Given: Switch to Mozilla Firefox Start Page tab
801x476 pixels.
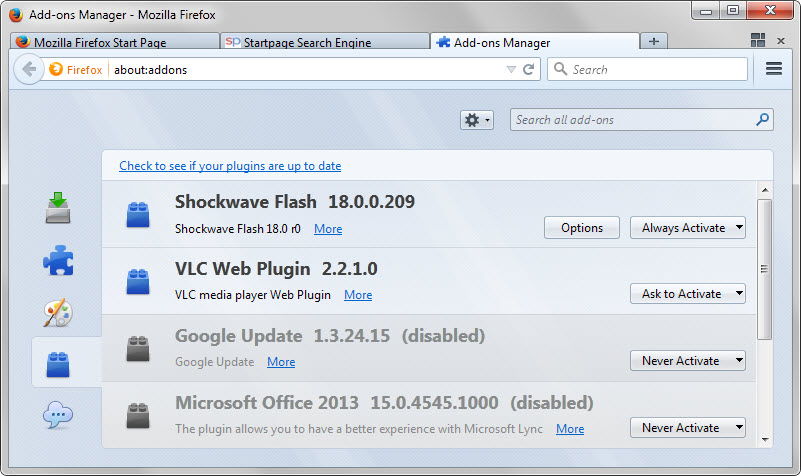Looking at the screenshot, I should [114, 42].
